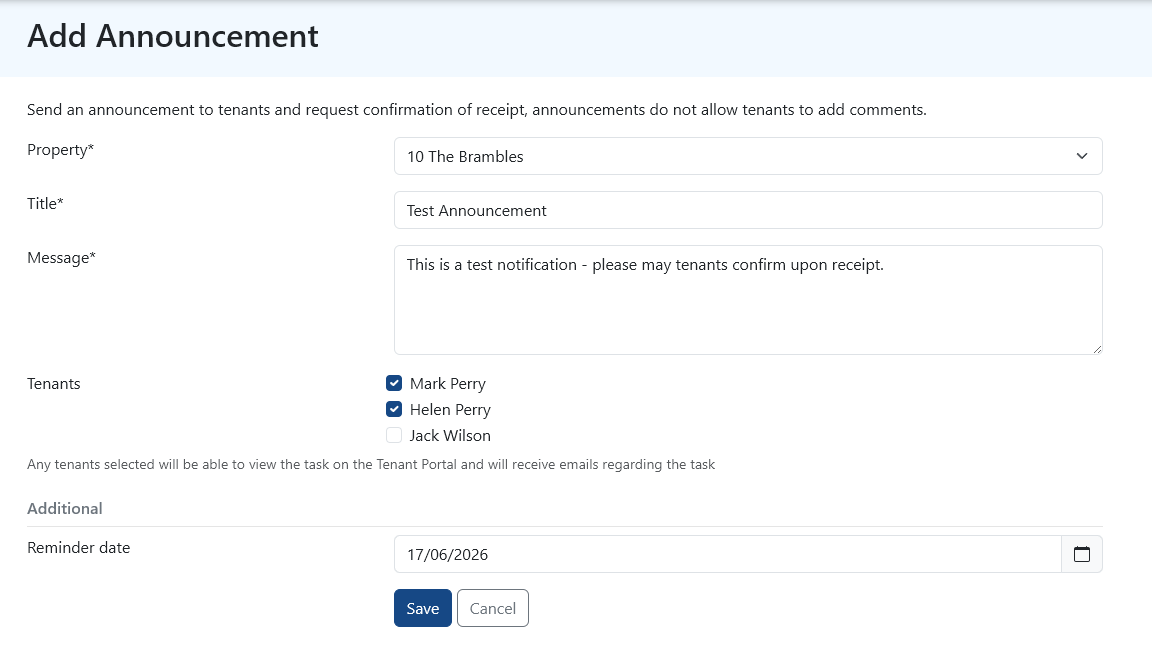
Task: Focus the Title field with Test Announcement
Action: (748, 211)
